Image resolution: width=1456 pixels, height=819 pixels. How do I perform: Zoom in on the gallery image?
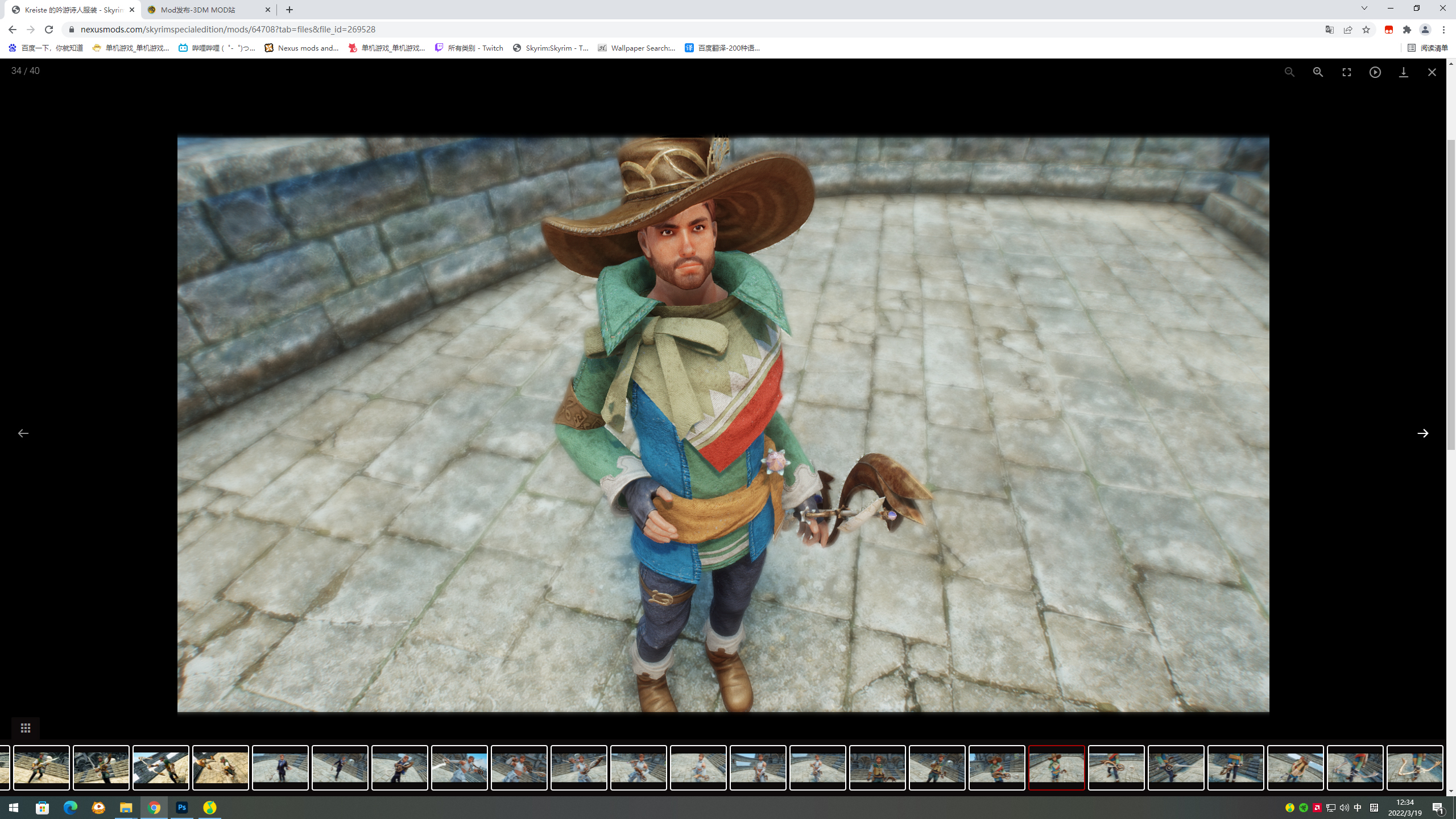tap(1318, 72)
